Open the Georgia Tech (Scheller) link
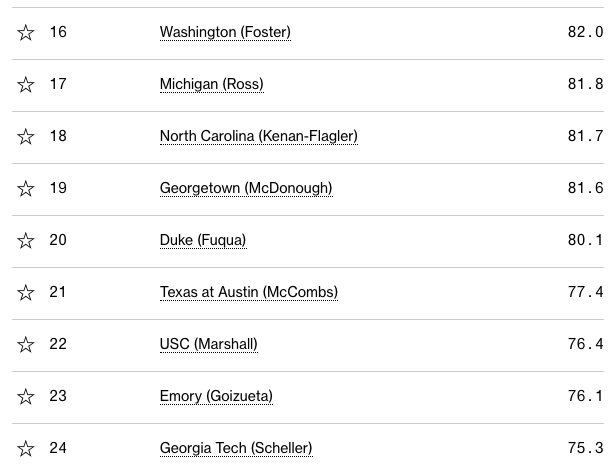 [x=236, y=449]
